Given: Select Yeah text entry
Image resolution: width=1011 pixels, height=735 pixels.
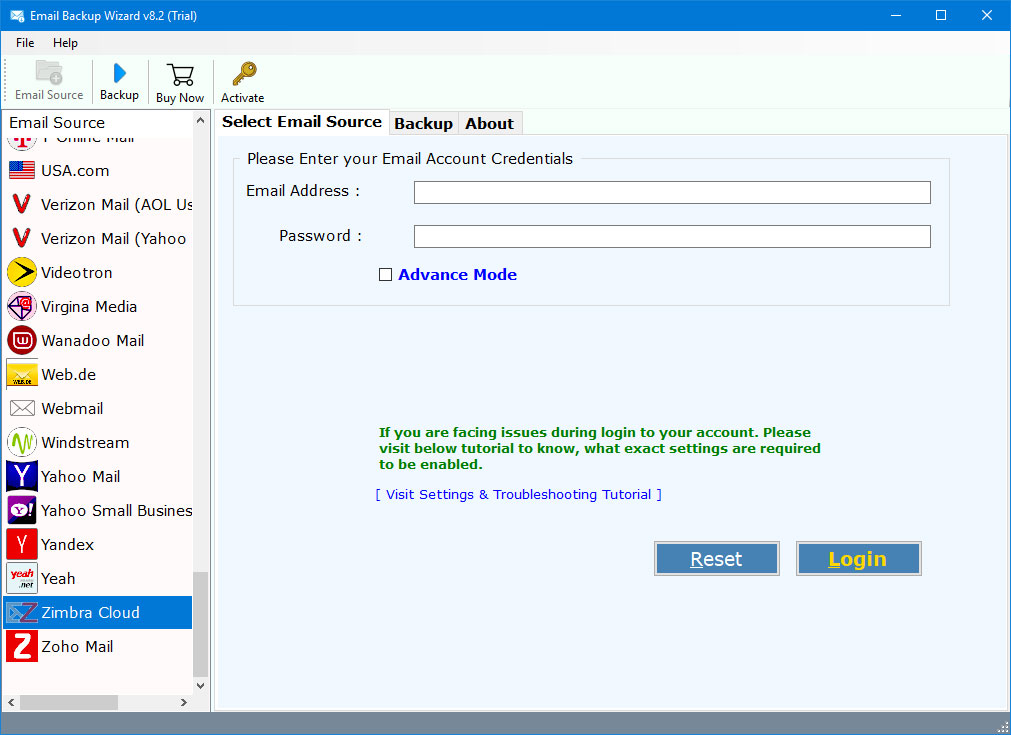Looking at the screenshot, I should coord(58,579).
